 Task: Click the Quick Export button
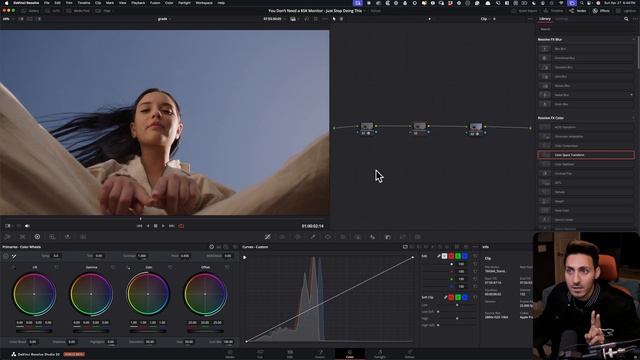[524, 11]
